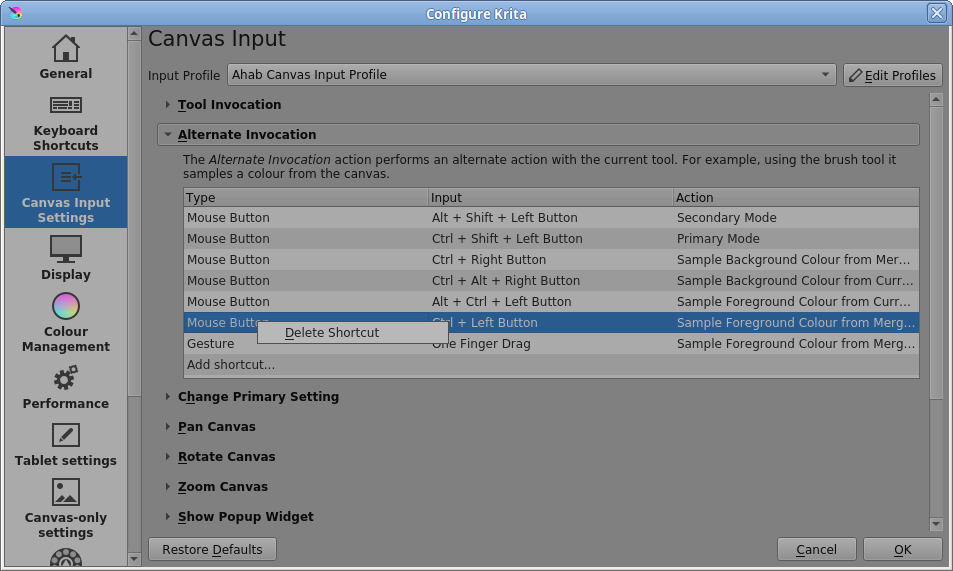Open the Display settings icon
The height and width of the screenshot is (571, 953).
pos(66,249)
